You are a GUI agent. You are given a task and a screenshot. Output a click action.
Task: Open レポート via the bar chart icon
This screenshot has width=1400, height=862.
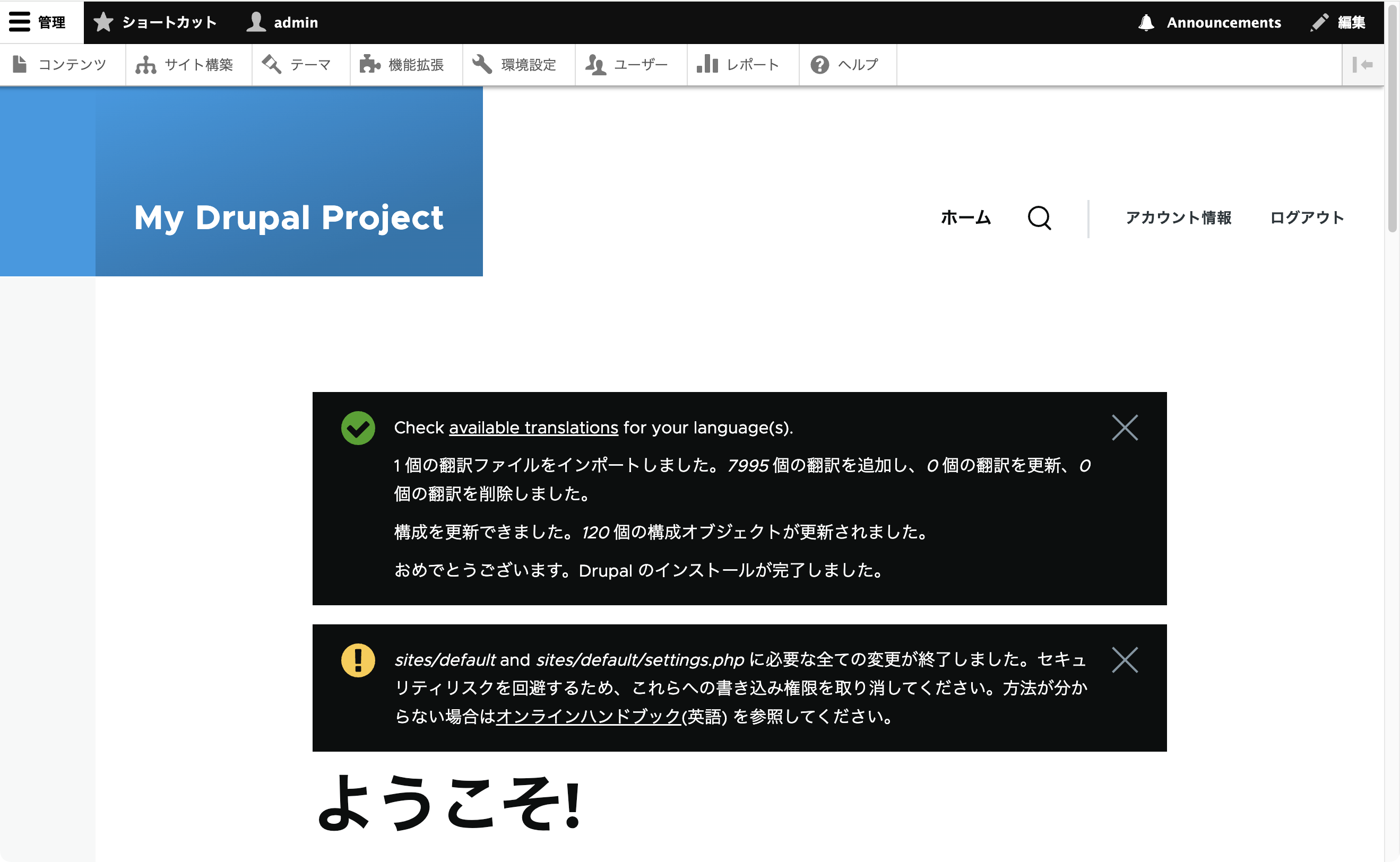click(707, 64)
